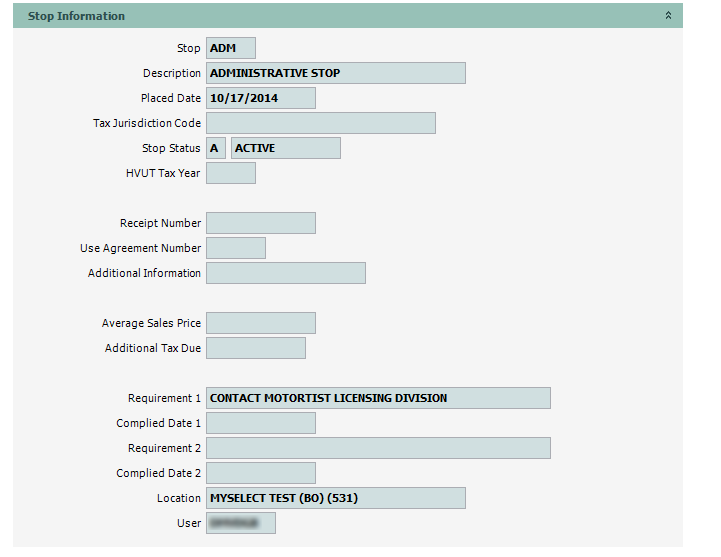The width and height of the screenshot is (721, 557).
Task: Click the Additional Information field
Action: 285,273
